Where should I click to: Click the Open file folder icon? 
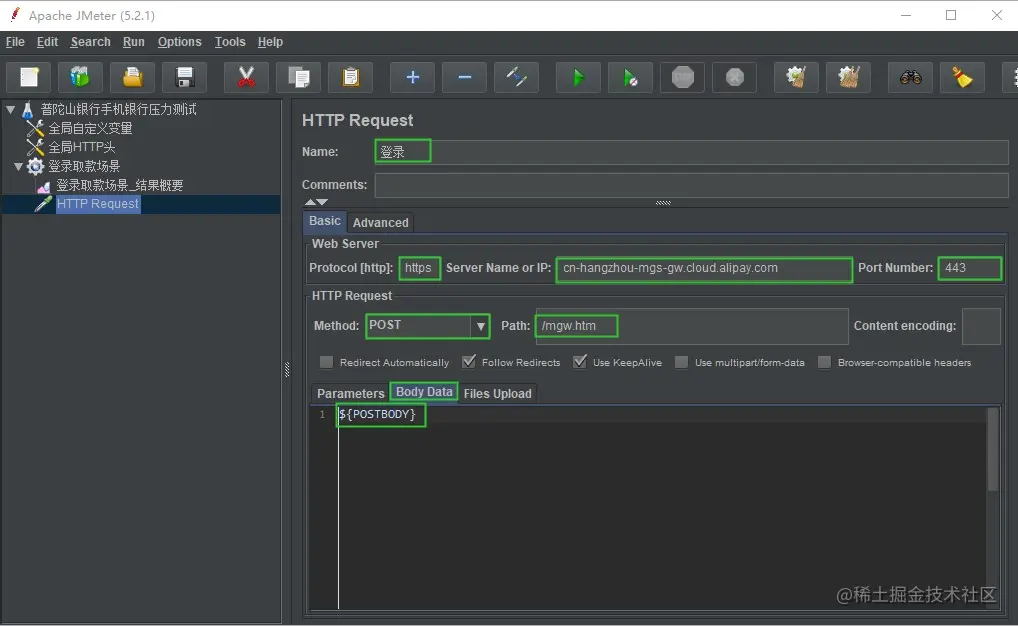(132, 77)
